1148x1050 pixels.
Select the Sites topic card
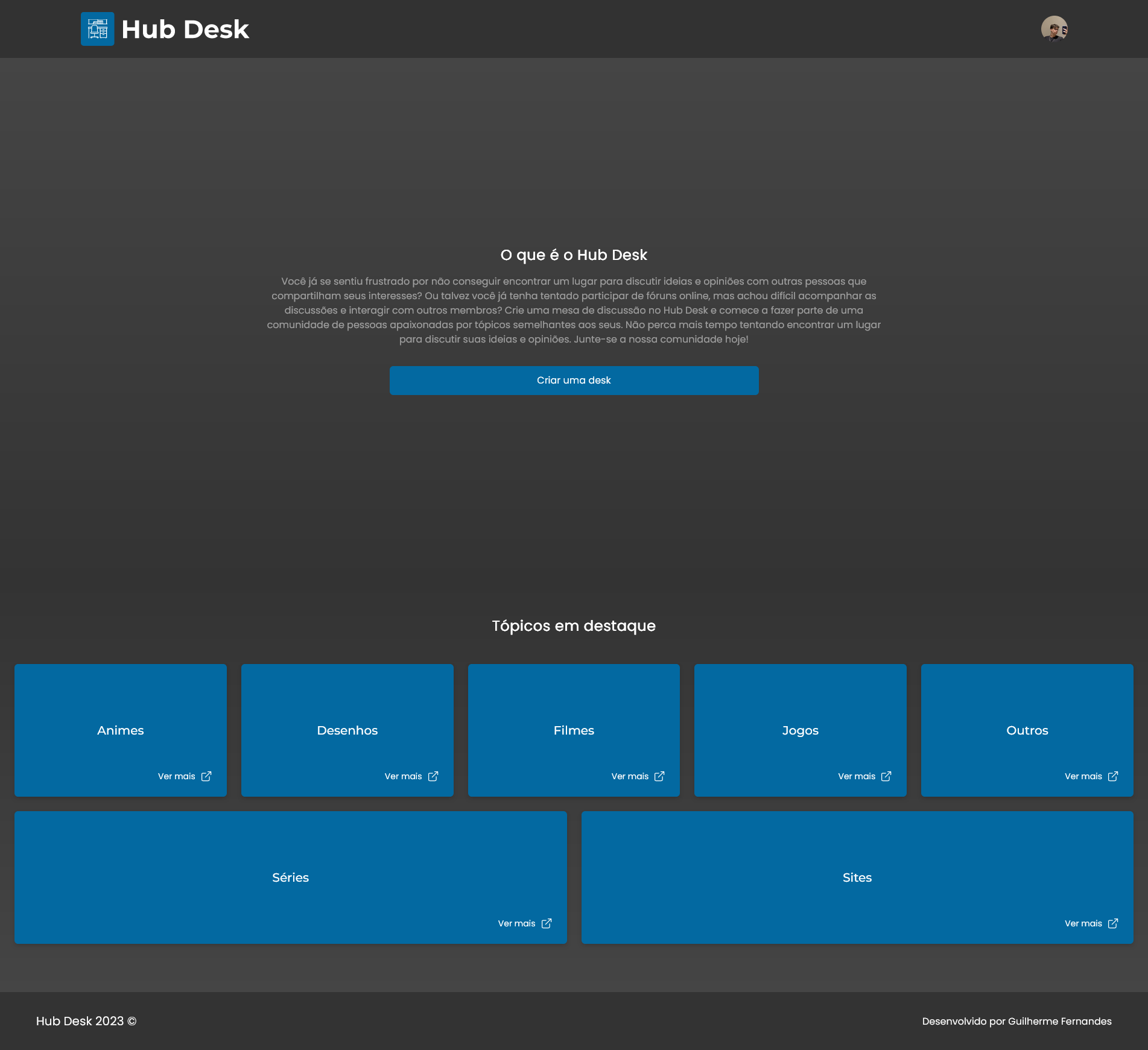pyautogui.click(x=857, y=878)
